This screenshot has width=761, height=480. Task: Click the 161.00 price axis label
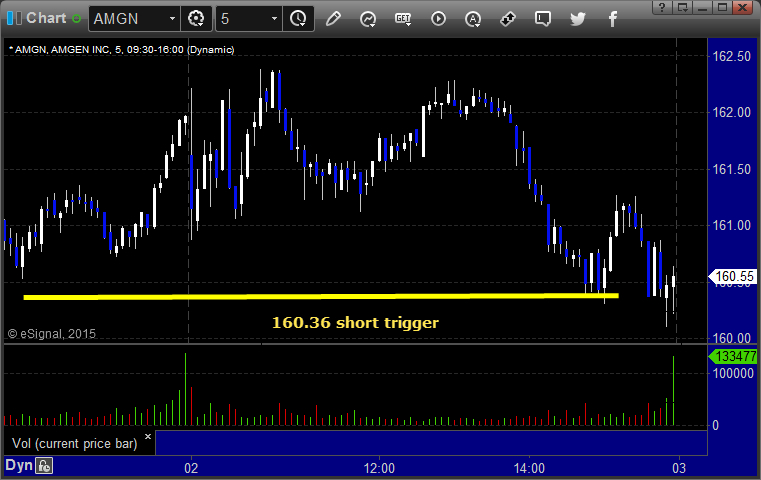click(731, 225)
